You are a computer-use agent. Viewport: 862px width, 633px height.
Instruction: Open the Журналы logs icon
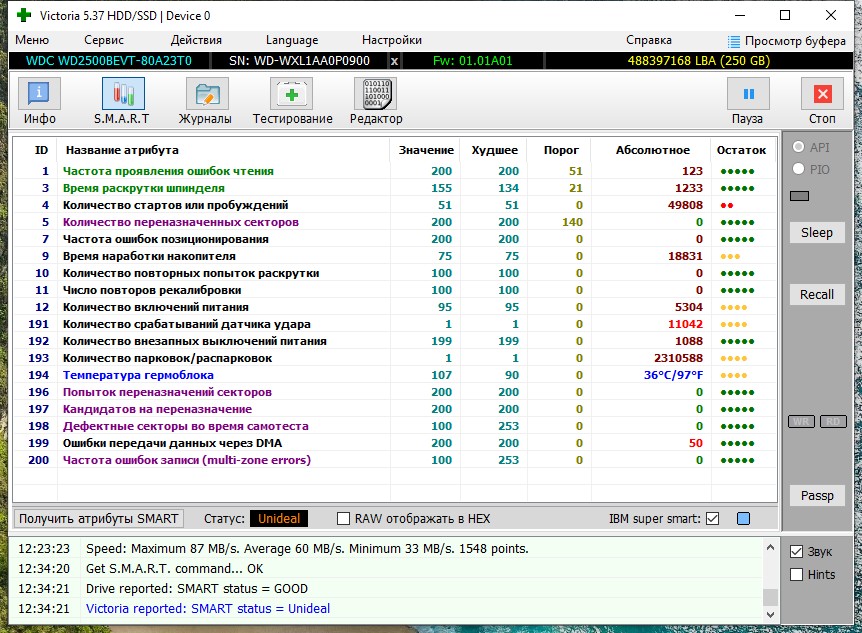click(x=207, y=93)
